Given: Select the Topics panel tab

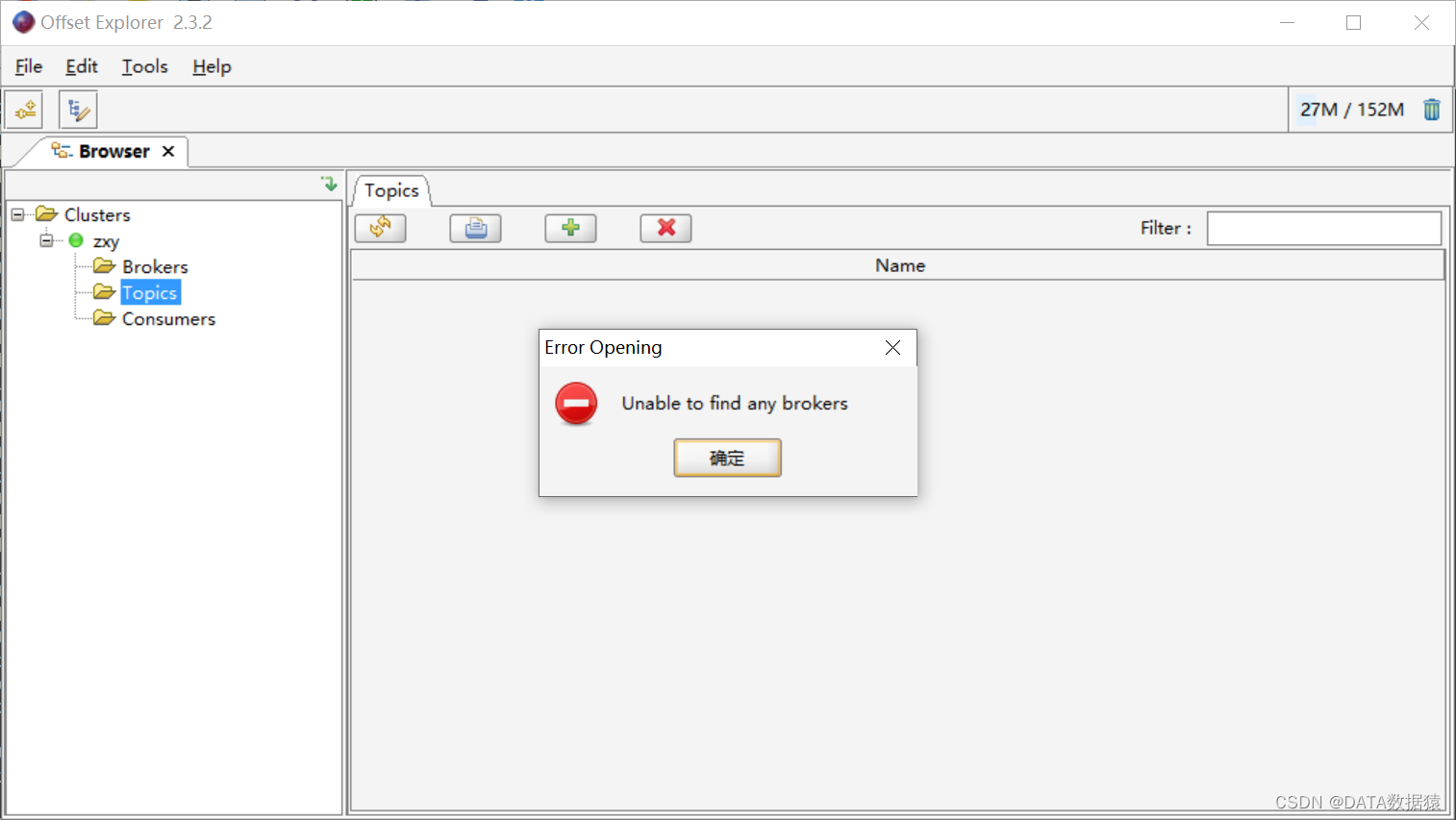Looking at the screenshot, I should coord(391,190).
